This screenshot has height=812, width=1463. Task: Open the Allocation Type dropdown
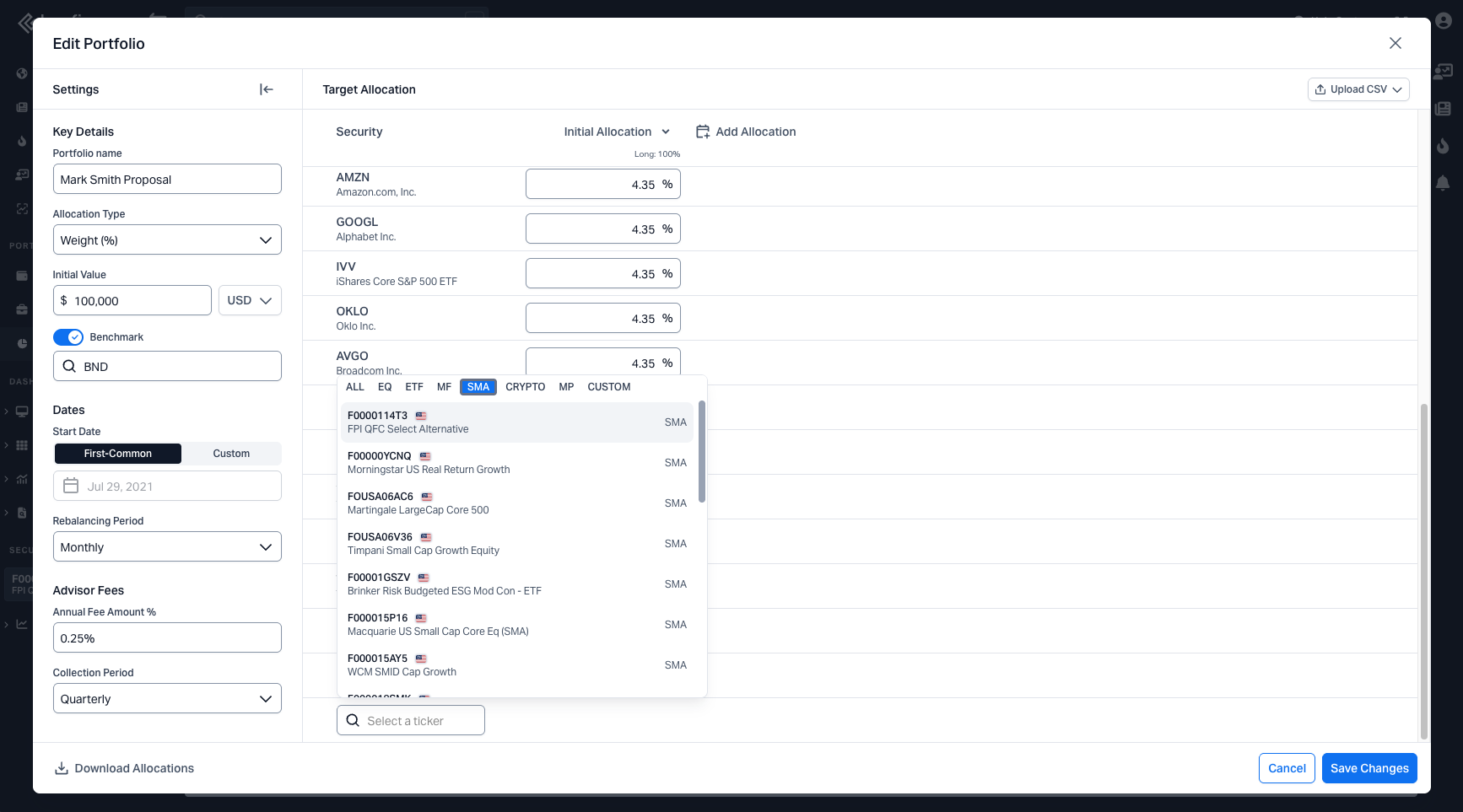[x=167, y=240]
